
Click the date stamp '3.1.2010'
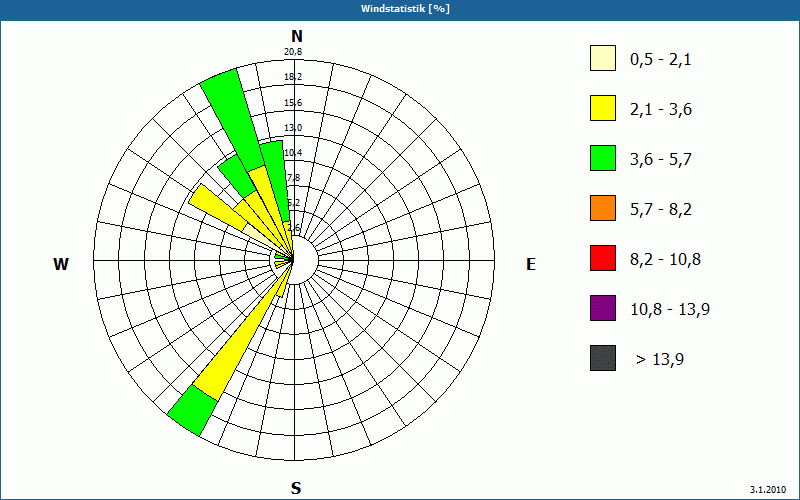768,490
